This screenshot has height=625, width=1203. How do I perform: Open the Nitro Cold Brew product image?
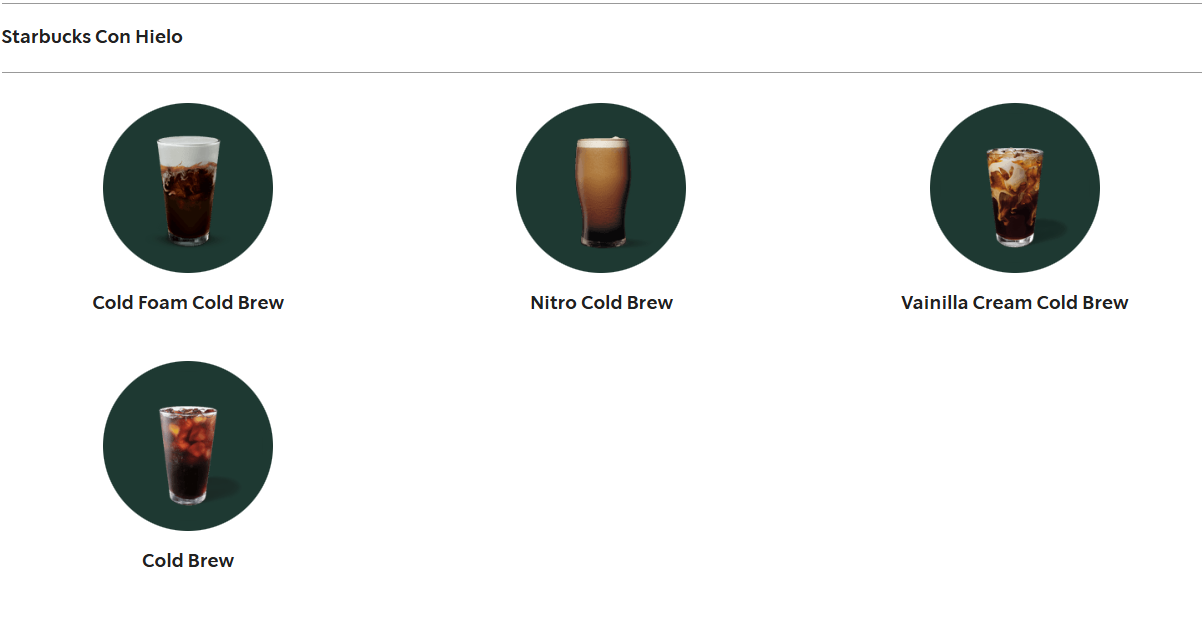click(x=601, y=188)
